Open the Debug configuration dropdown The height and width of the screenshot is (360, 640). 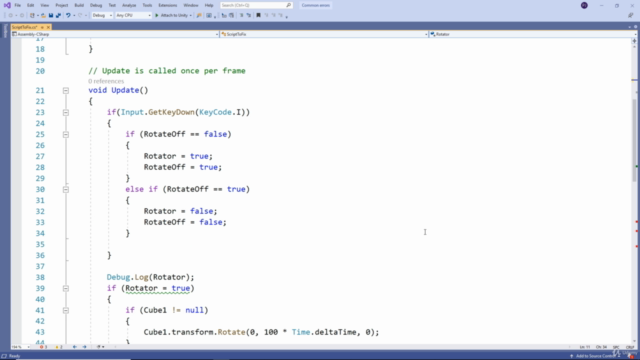coord(102,16)
